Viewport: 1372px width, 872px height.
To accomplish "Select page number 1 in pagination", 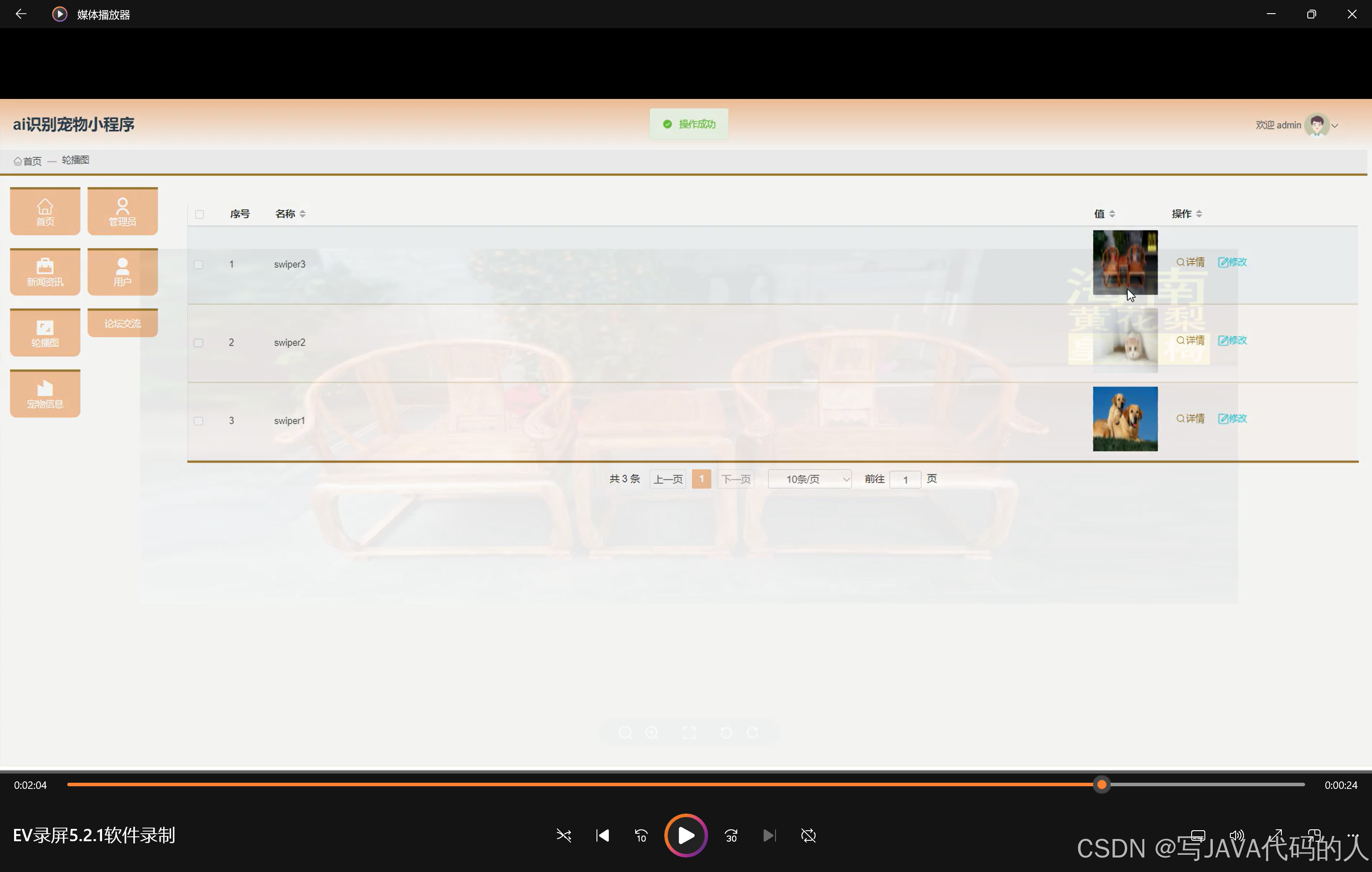I will (x=701, y=479).
